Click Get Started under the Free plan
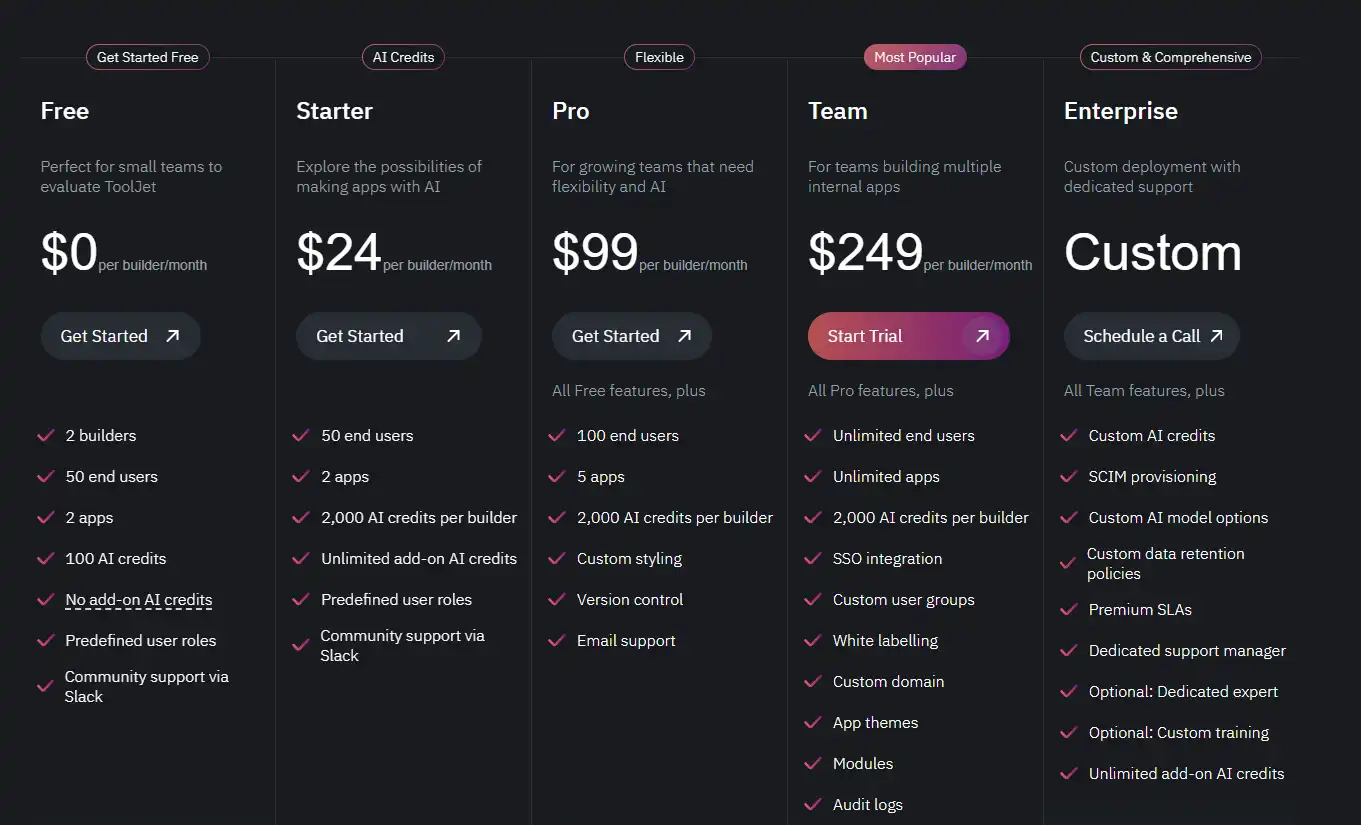Viewport: 1361px width, 825px height. pyautogui.click(x=120, y=336)
